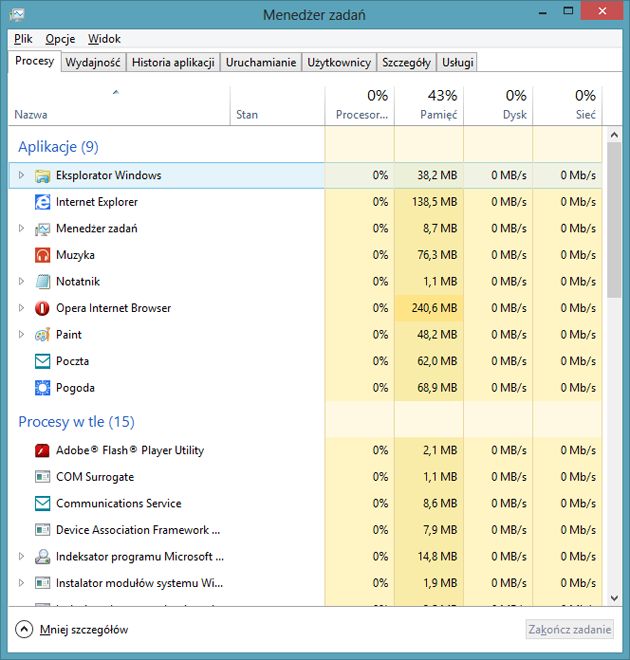
Task: Click the 14,8 MB memory value
Action: (437, 556)
